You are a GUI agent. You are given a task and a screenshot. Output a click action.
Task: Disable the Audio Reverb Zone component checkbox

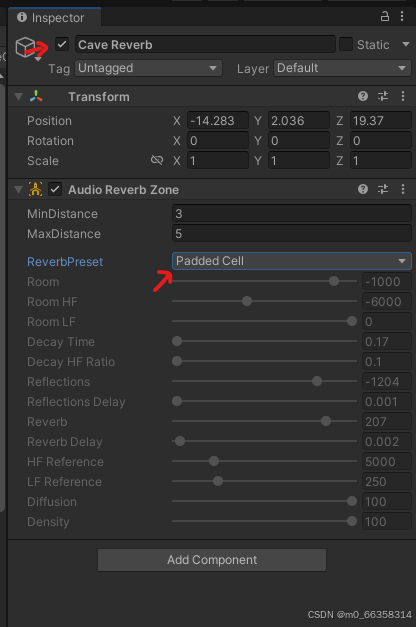click(55, 189)
